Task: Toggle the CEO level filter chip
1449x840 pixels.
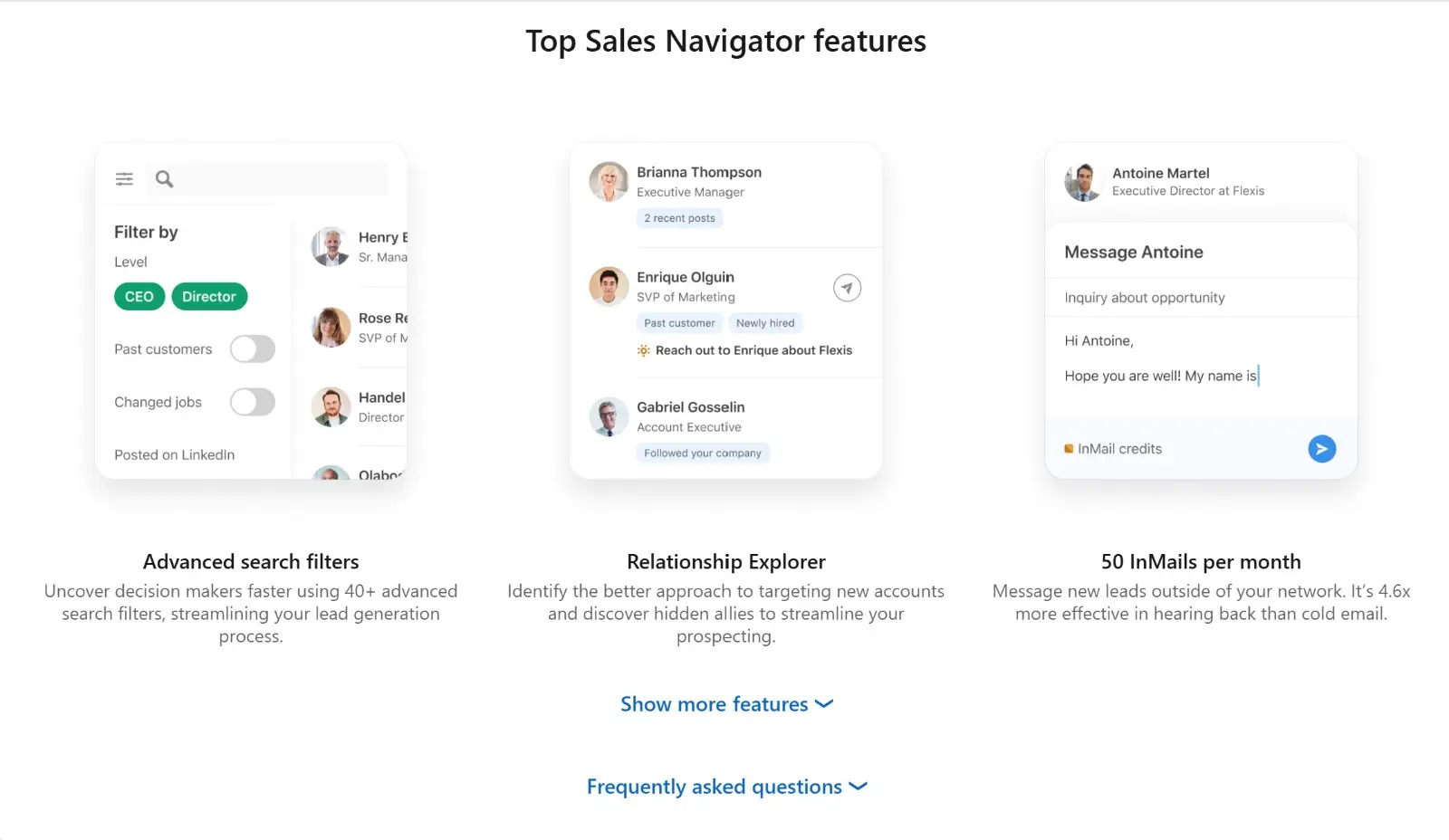Action: point(139,297)
